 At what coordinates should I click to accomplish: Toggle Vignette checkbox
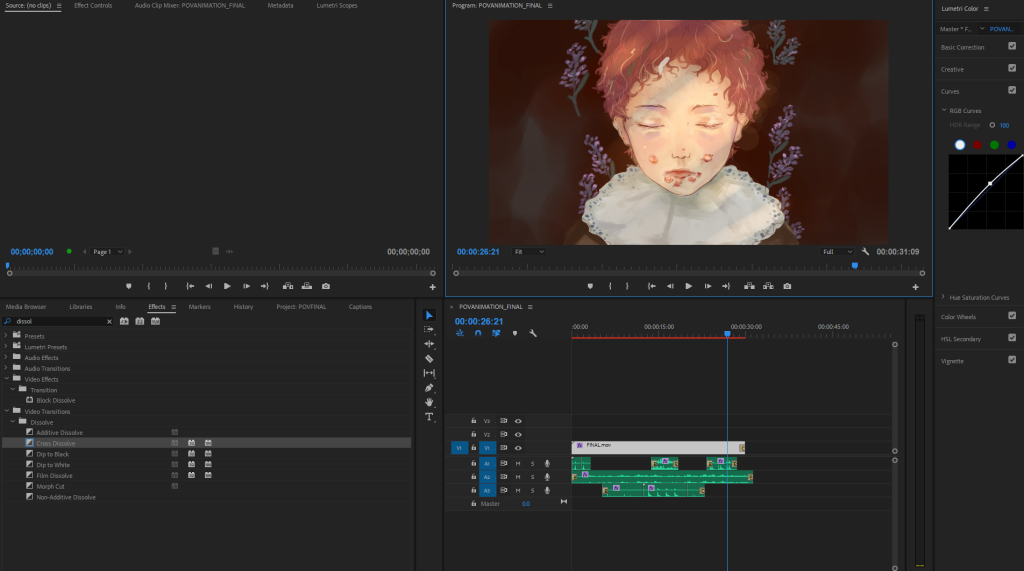point(1012,359)
